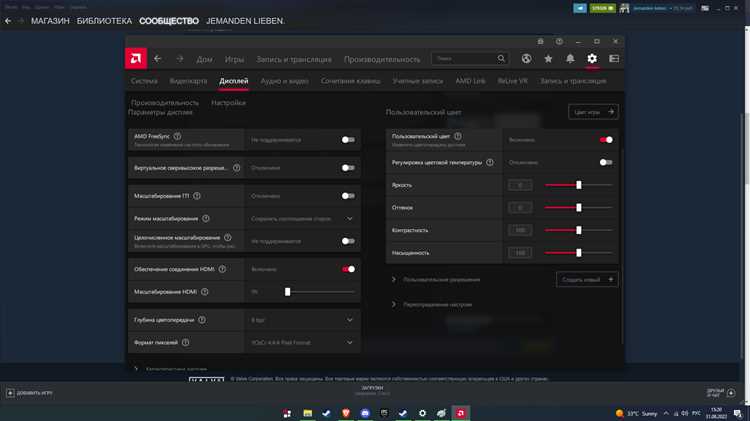The width and height of the screenshot is (750, 421).
Task: Click the search magnifier in AMD header
Action: [501, 58]
